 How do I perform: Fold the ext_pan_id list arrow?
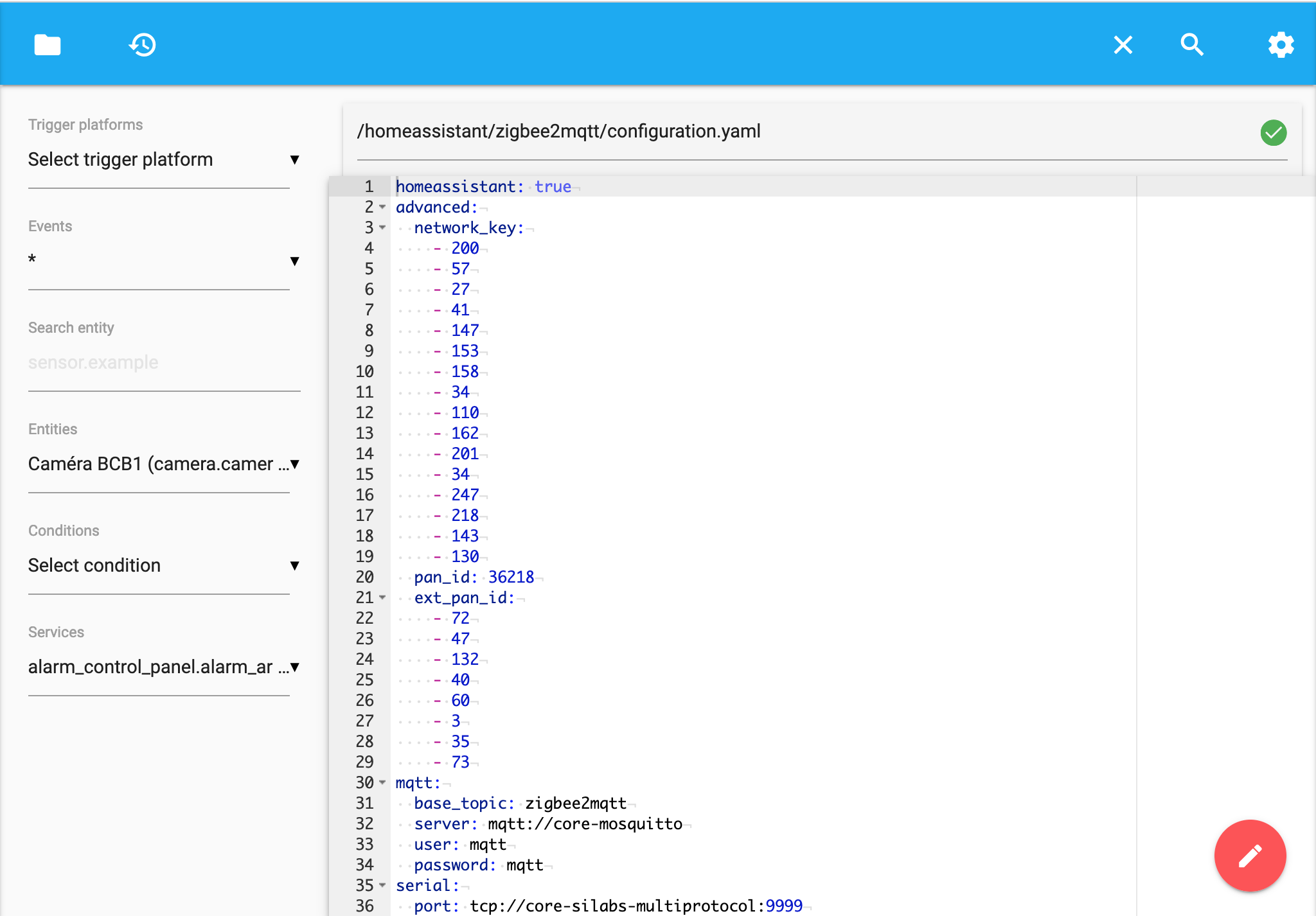(382, 597)
